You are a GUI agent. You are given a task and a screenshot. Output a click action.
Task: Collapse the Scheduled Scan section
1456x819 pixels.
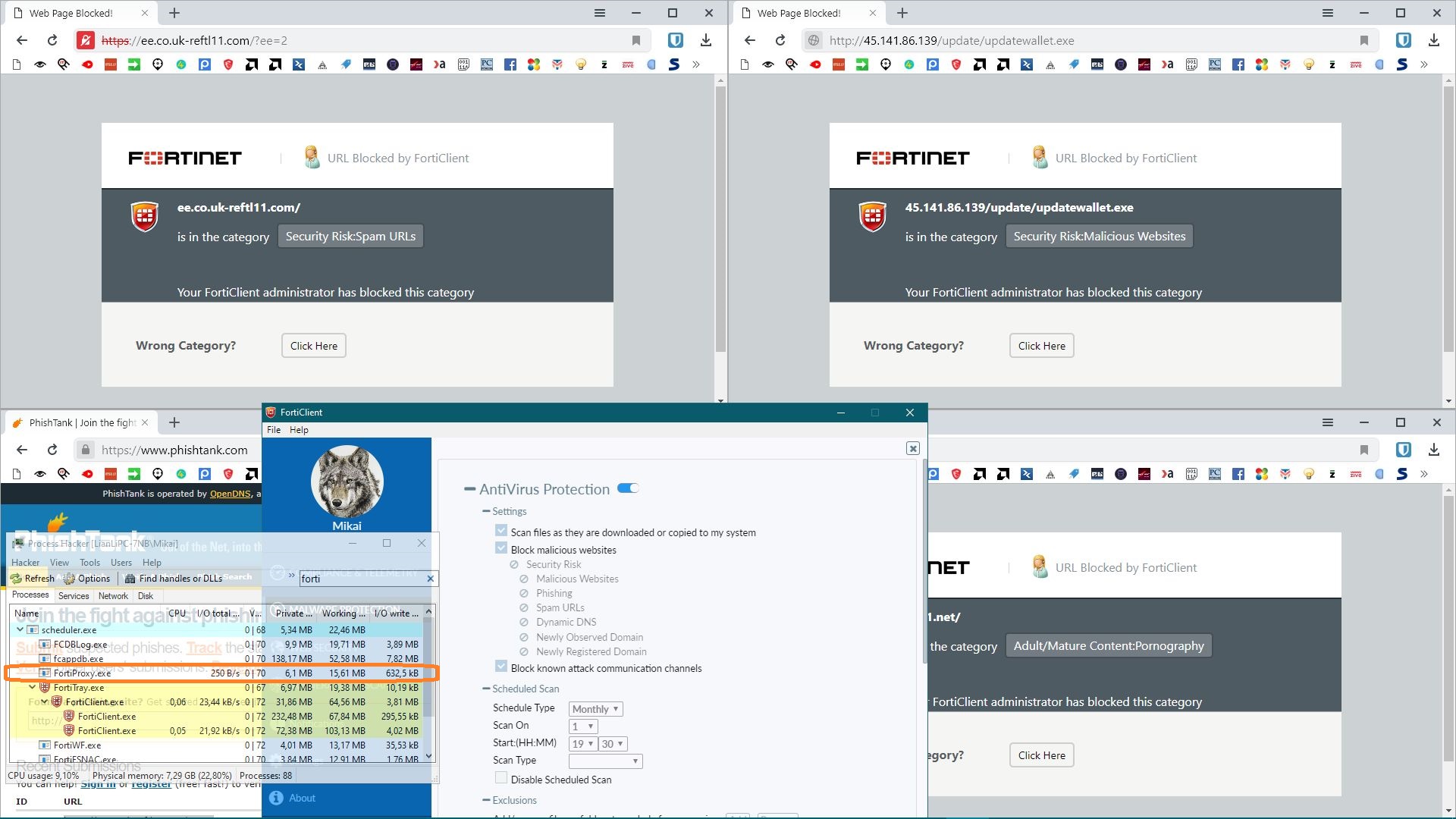coord(486,689)
